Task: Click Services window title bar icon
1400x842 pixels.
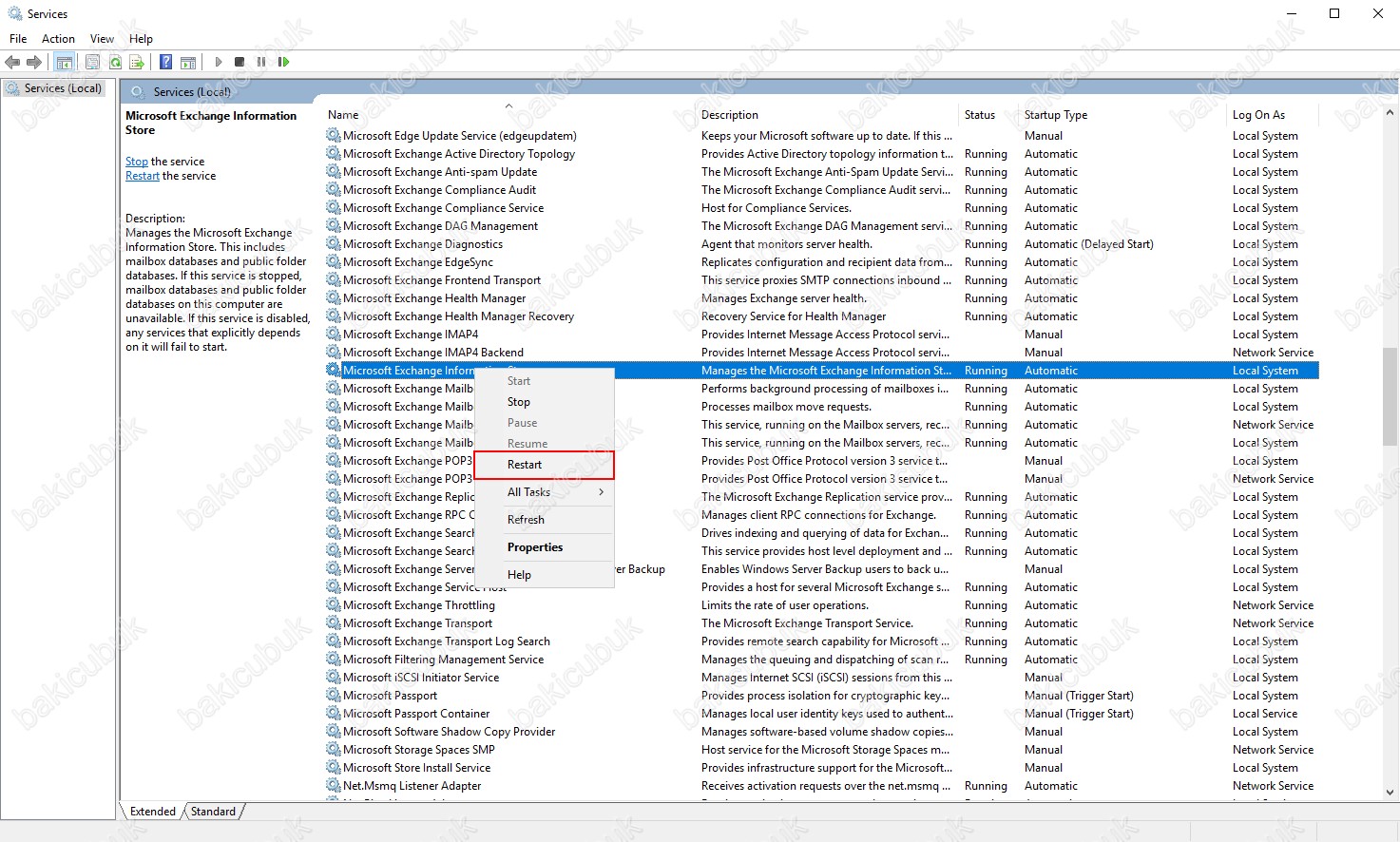Action: 14,13
